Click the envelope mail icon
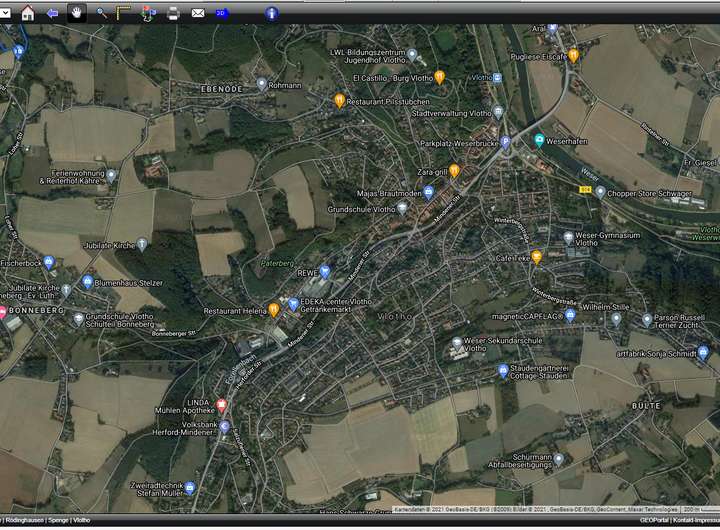Image resolution: width=720 pixels, height=530 pixels. coord(198,13)
